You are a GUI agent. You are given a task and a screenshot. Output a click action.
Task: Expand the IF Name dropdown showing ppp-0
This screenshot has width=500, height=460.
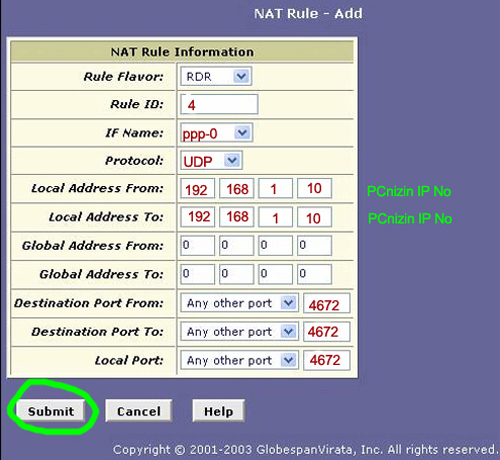[216, 133]
